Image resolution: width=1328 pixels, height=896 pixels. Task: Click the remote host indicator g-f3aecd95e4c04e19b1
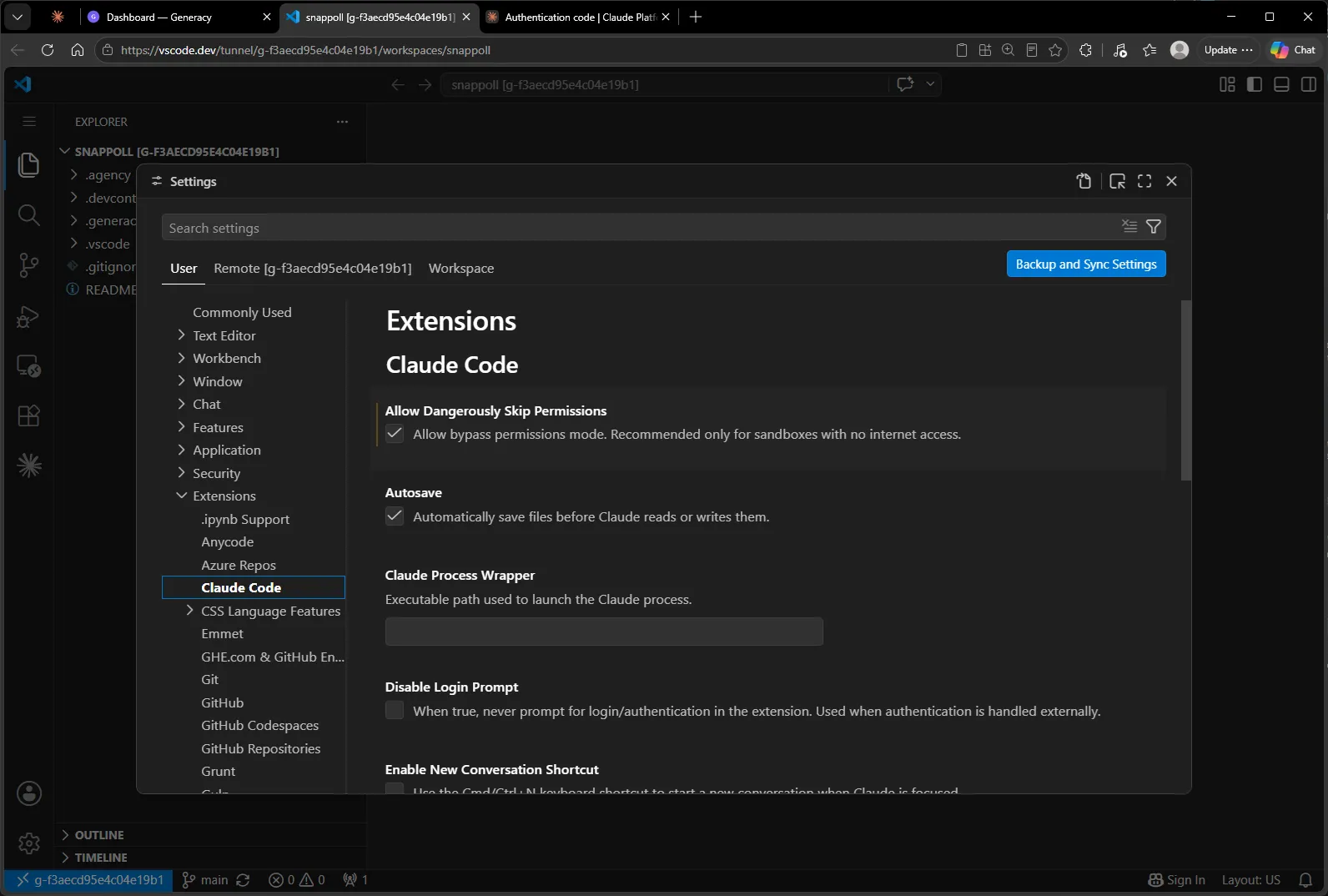point(89,880)
